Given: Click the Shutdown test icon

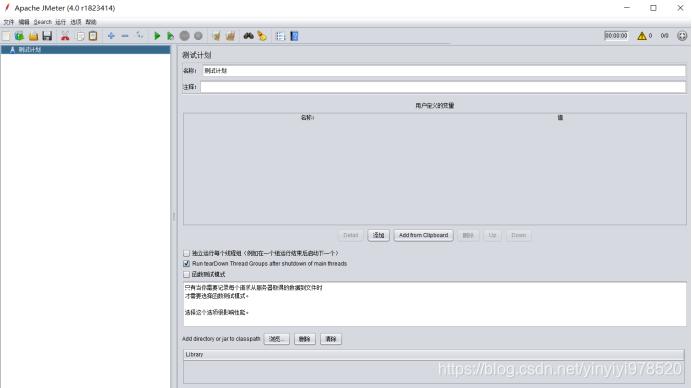Looking at the screenshot, I should (x=198, y=36).
